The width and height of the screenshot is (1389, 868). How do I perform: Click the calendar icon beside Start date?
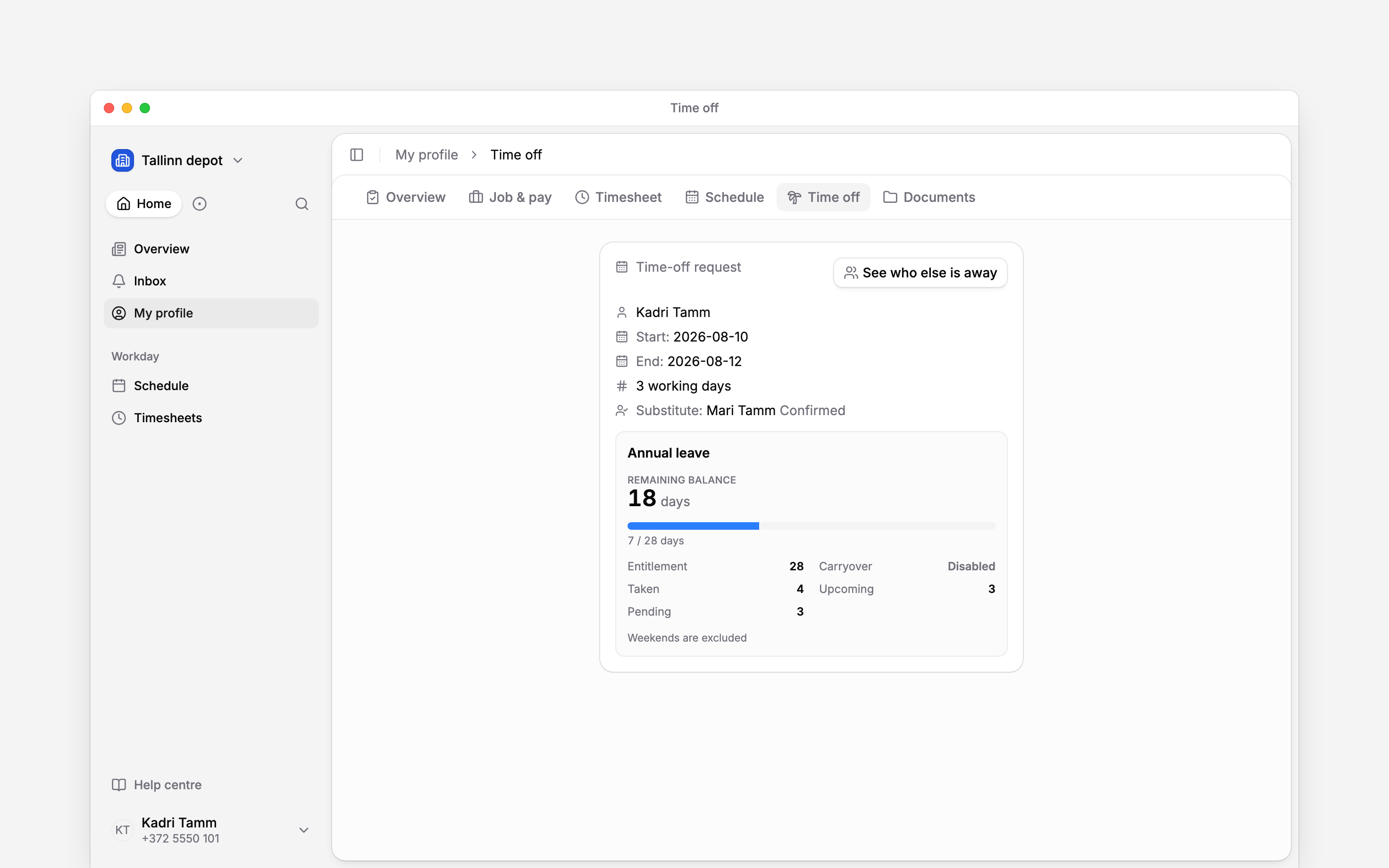622,337
